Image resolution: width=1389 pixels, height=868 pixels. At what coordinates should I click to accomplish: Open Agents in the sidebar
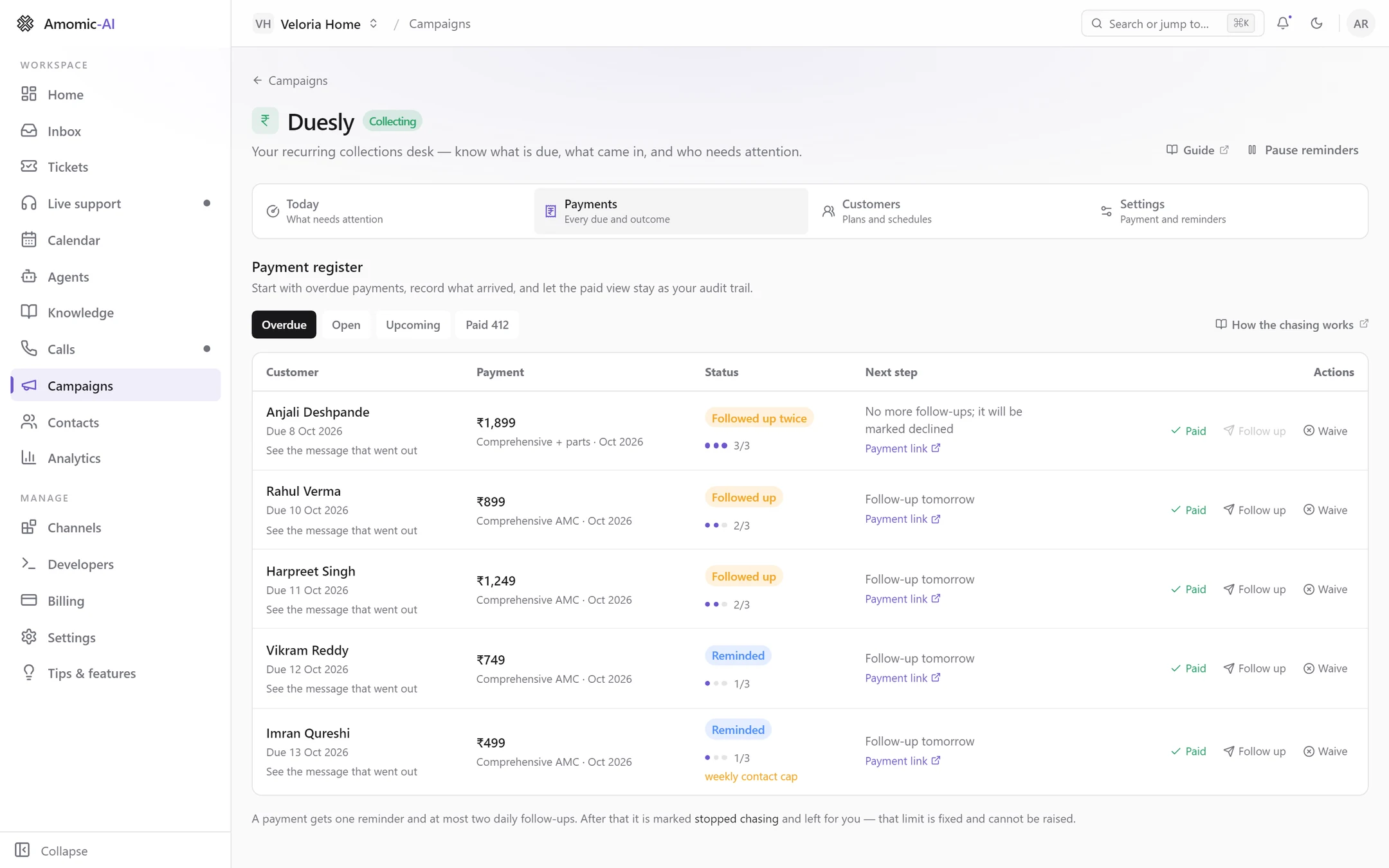116,277
